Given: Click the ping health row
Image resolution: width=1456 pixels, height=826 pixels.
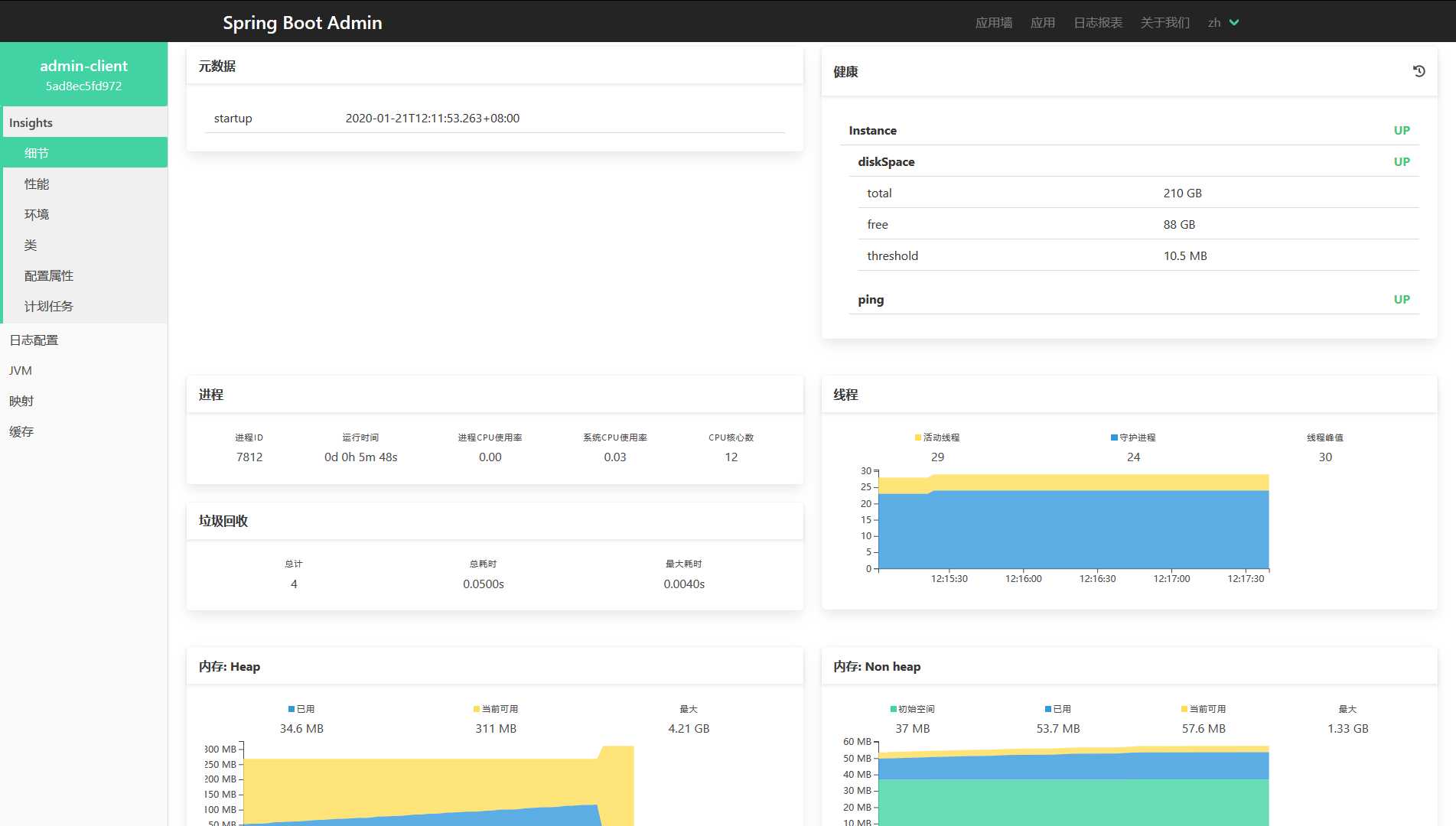Looking at the screenshot, I should tap(1134, 299).
